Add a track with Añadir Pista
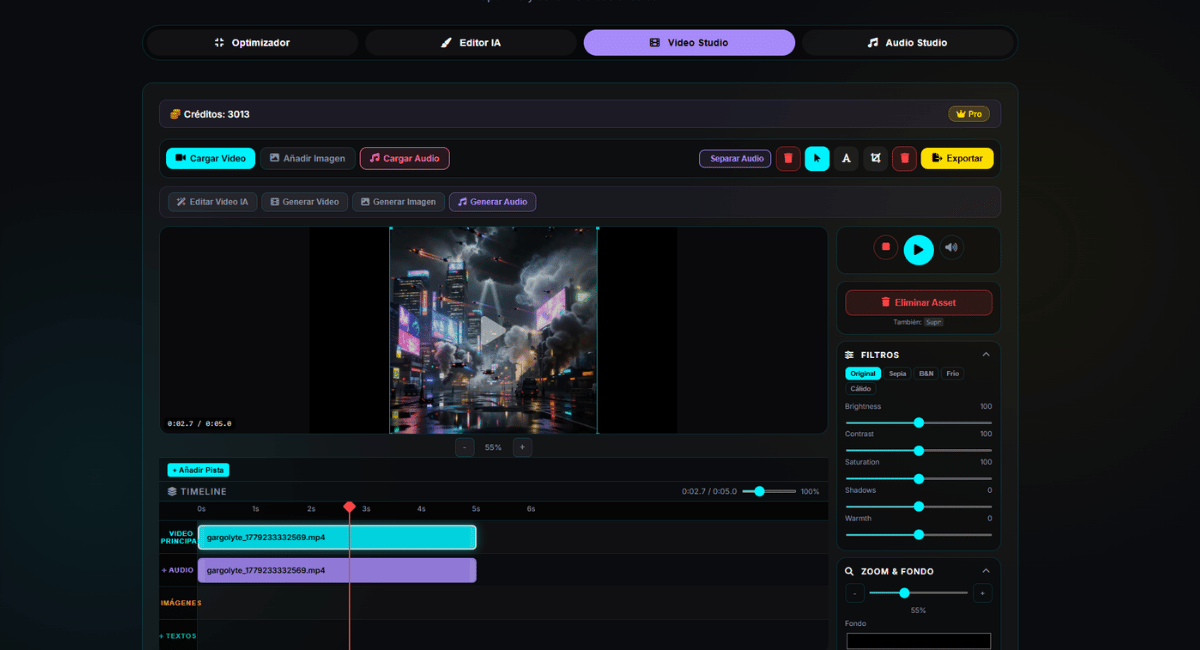The height and width of the screenshot is (650, 1200). point(198,470)
